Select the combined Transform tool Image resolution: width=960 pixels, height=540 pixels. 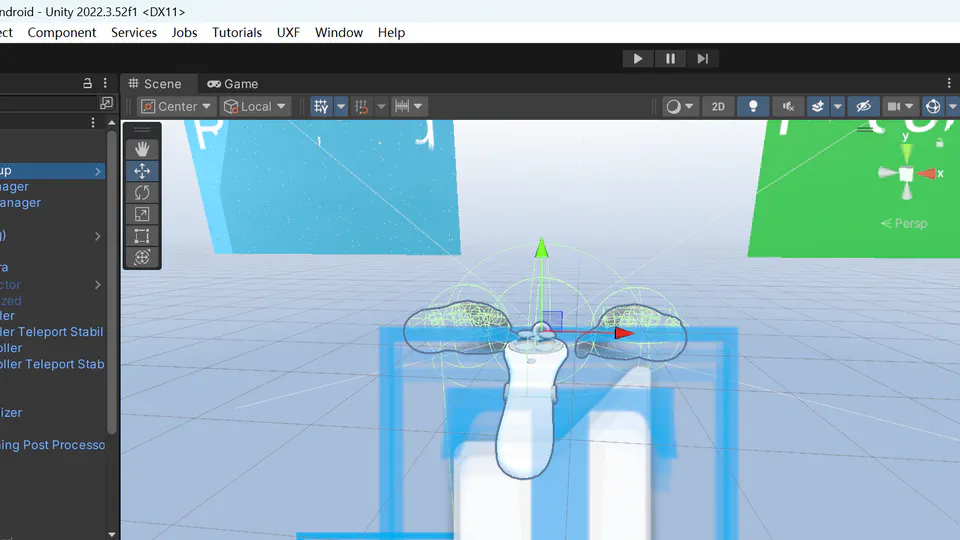[142, 257]
